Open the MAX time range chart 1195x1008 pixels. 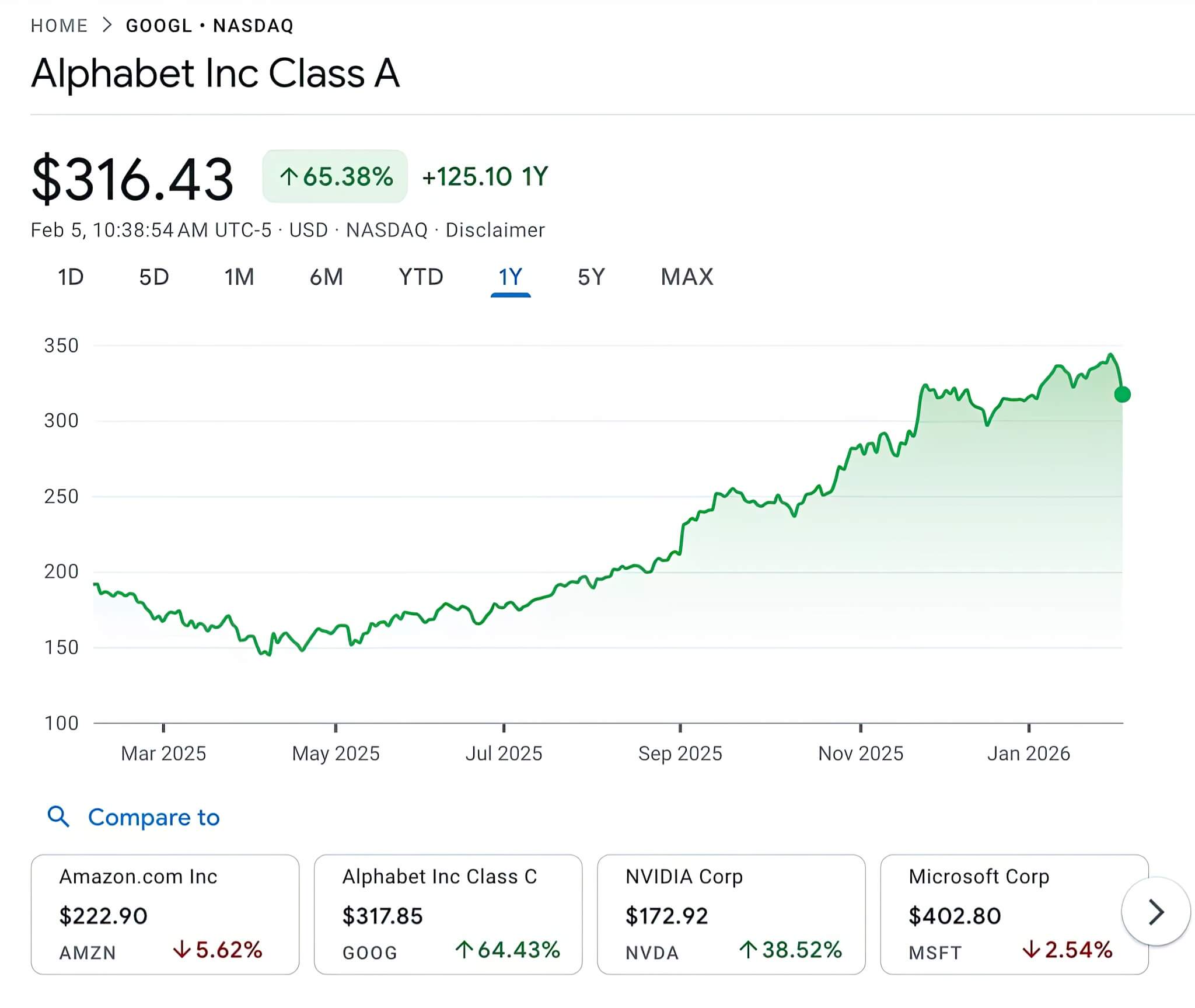[687, 277]
